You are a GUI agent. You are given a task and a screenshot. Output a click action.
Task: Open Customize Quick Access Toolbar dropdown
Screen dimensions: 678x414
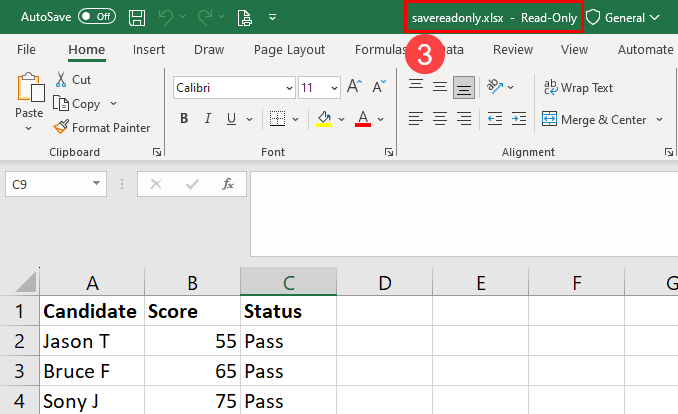272,17
